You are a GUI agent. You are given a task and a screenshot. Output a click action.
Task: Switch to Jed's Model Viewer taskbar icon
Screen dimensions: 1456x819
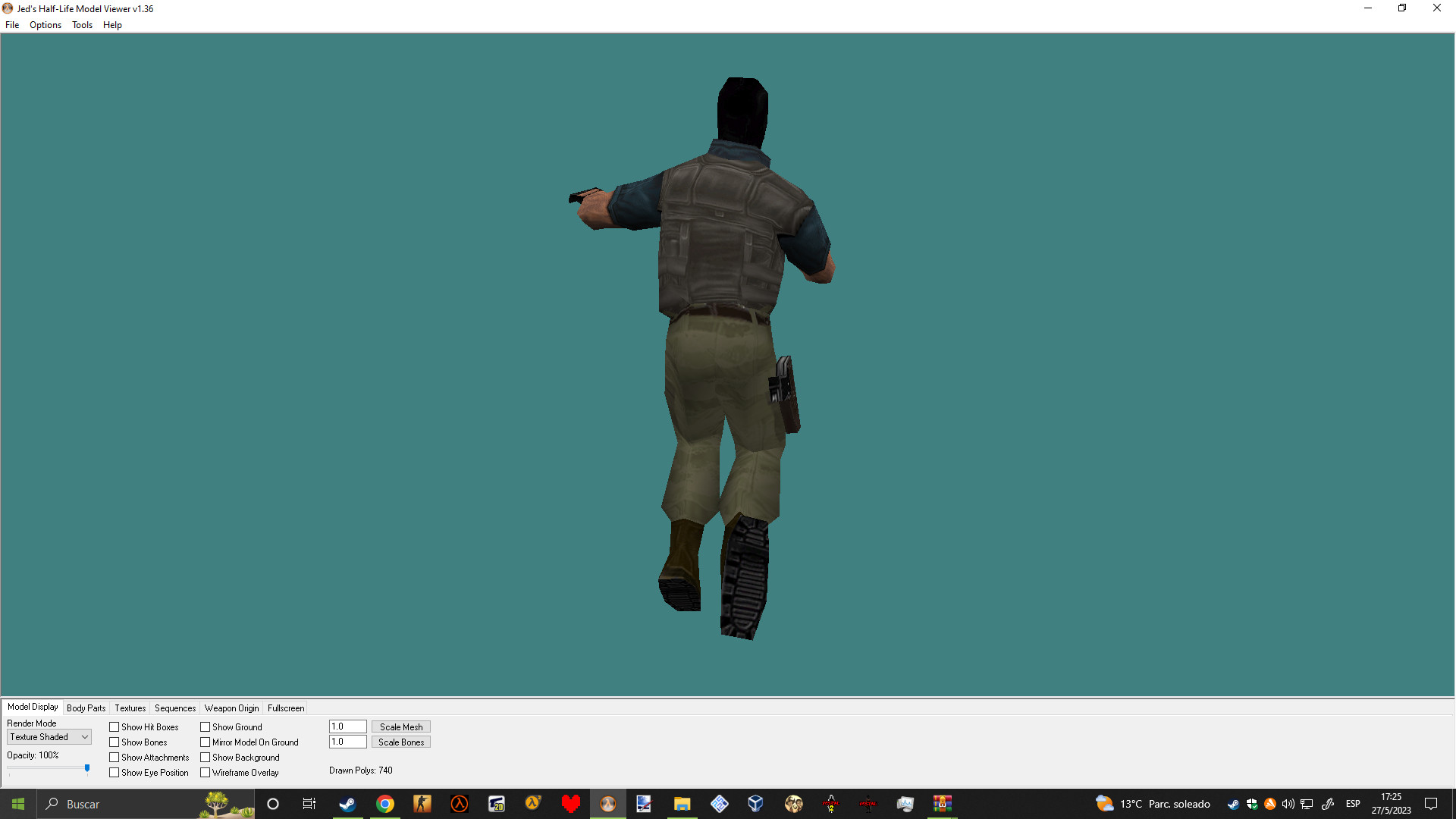coord(607,804)
